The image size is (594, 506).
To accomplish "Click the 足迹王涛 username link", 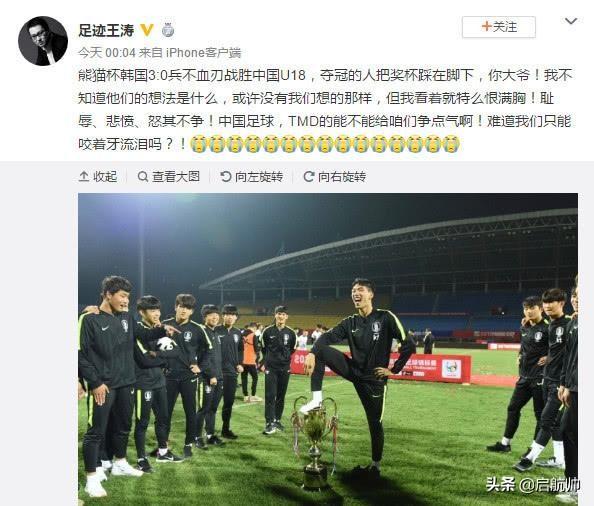I will click(x=106, y=30).
